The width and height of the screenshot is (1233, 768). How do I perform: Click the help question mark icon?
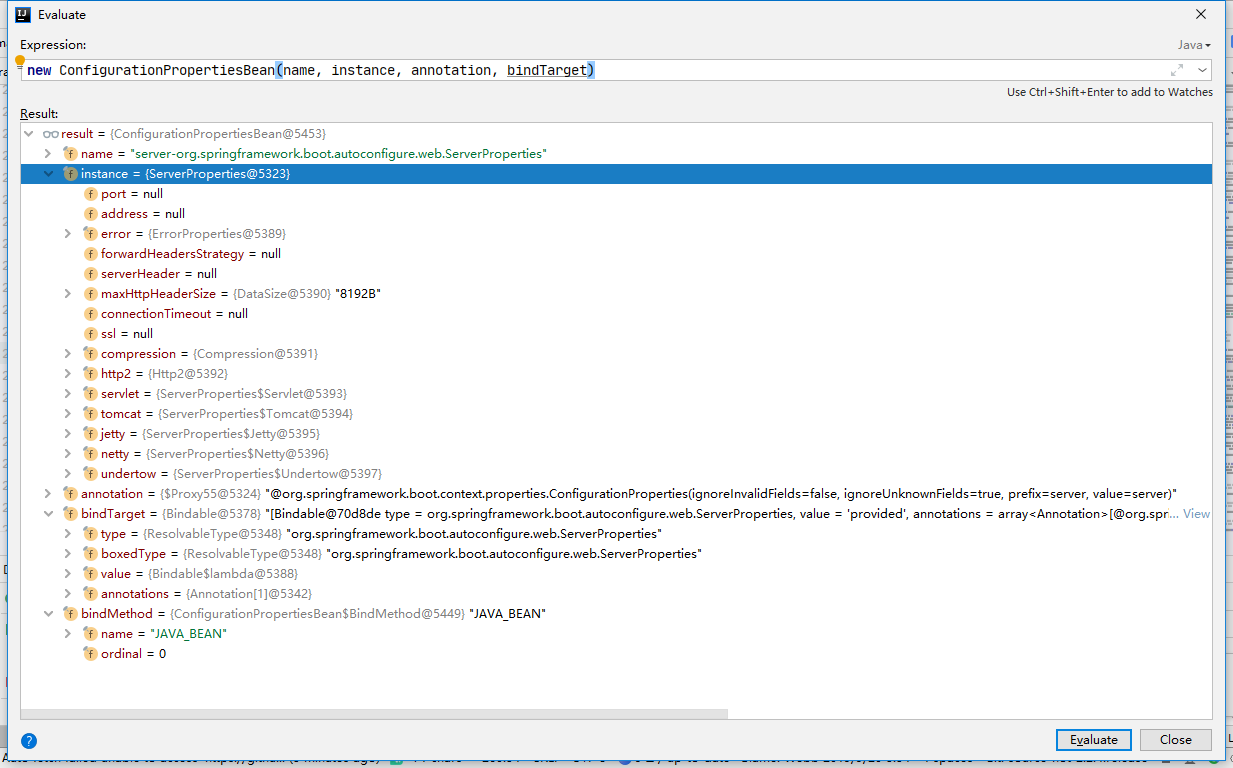click(29, 740)
